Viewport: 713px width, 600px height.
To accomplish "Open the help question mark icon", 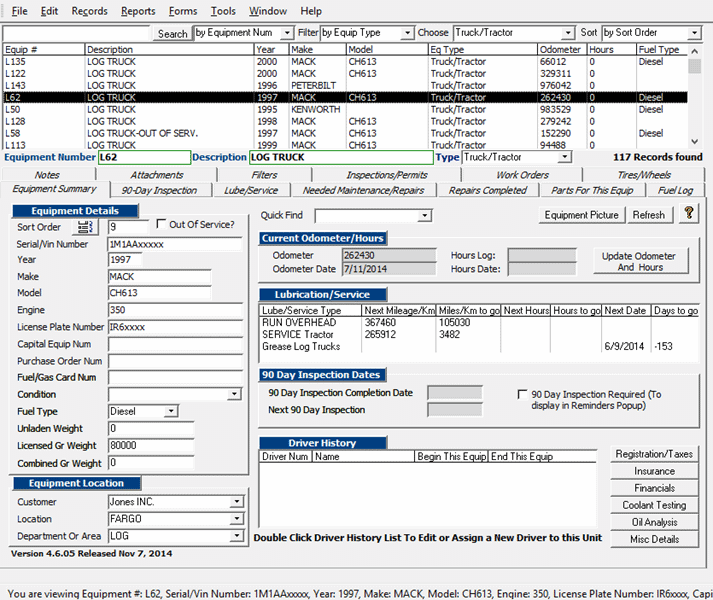I will pos(689,213).
